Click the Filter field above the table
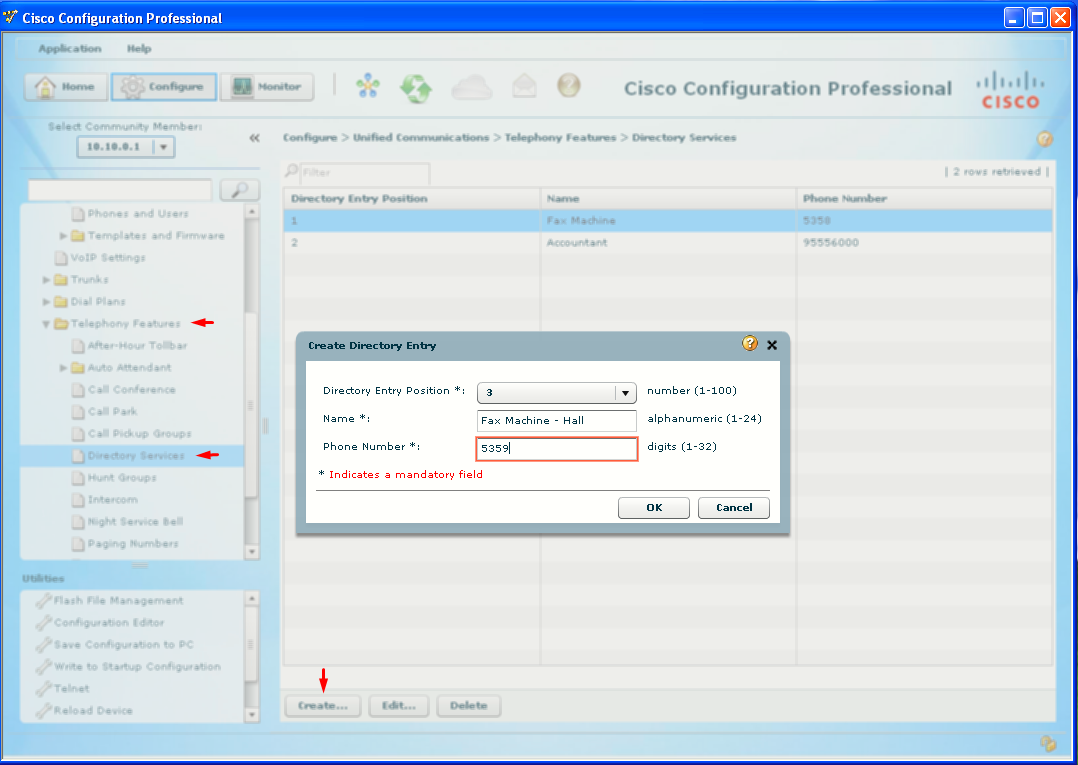Viewport: 1078px width, 765px height. pyautogui.click(x=365, y=173)
